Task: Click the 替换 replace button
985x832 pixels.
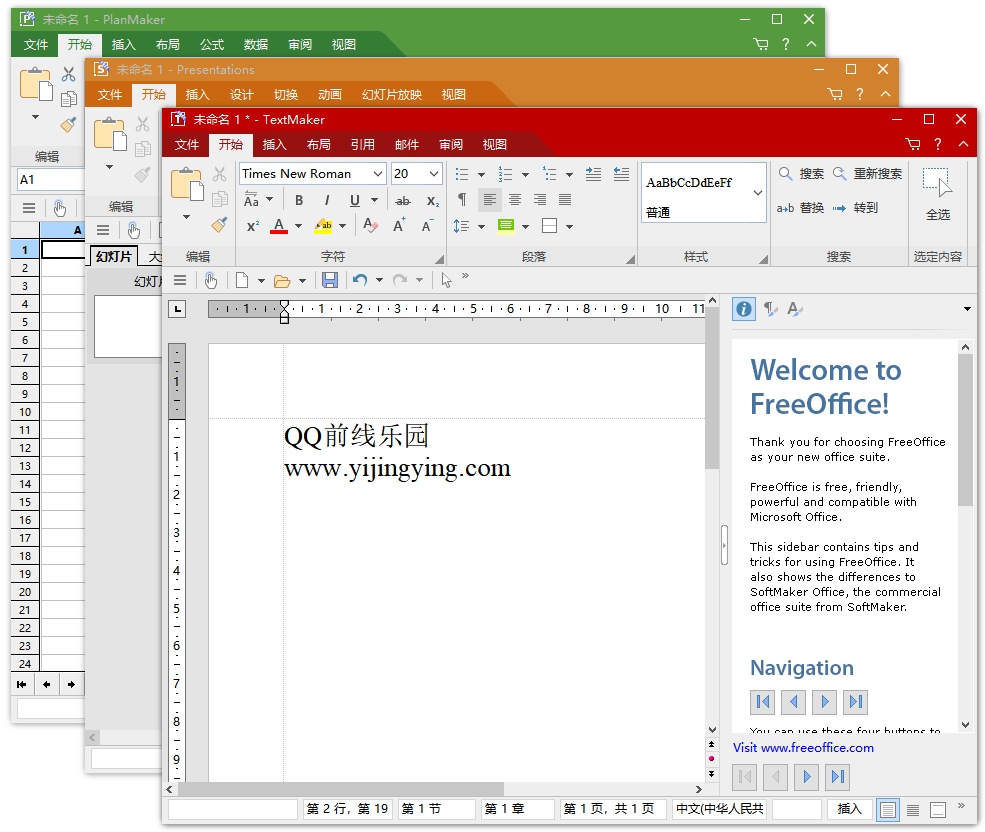Action: tap(800, 208)
